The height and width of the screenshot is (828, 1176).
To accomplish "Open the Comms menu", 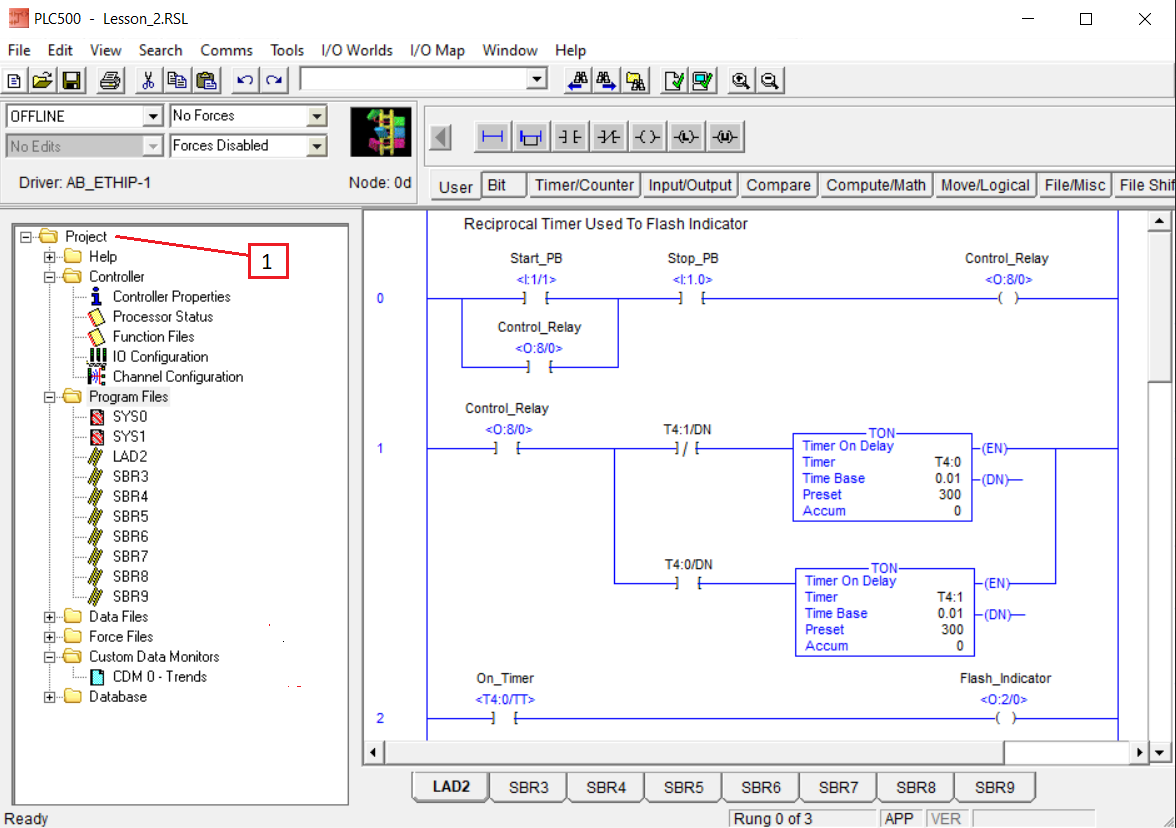I will point(226,50).
